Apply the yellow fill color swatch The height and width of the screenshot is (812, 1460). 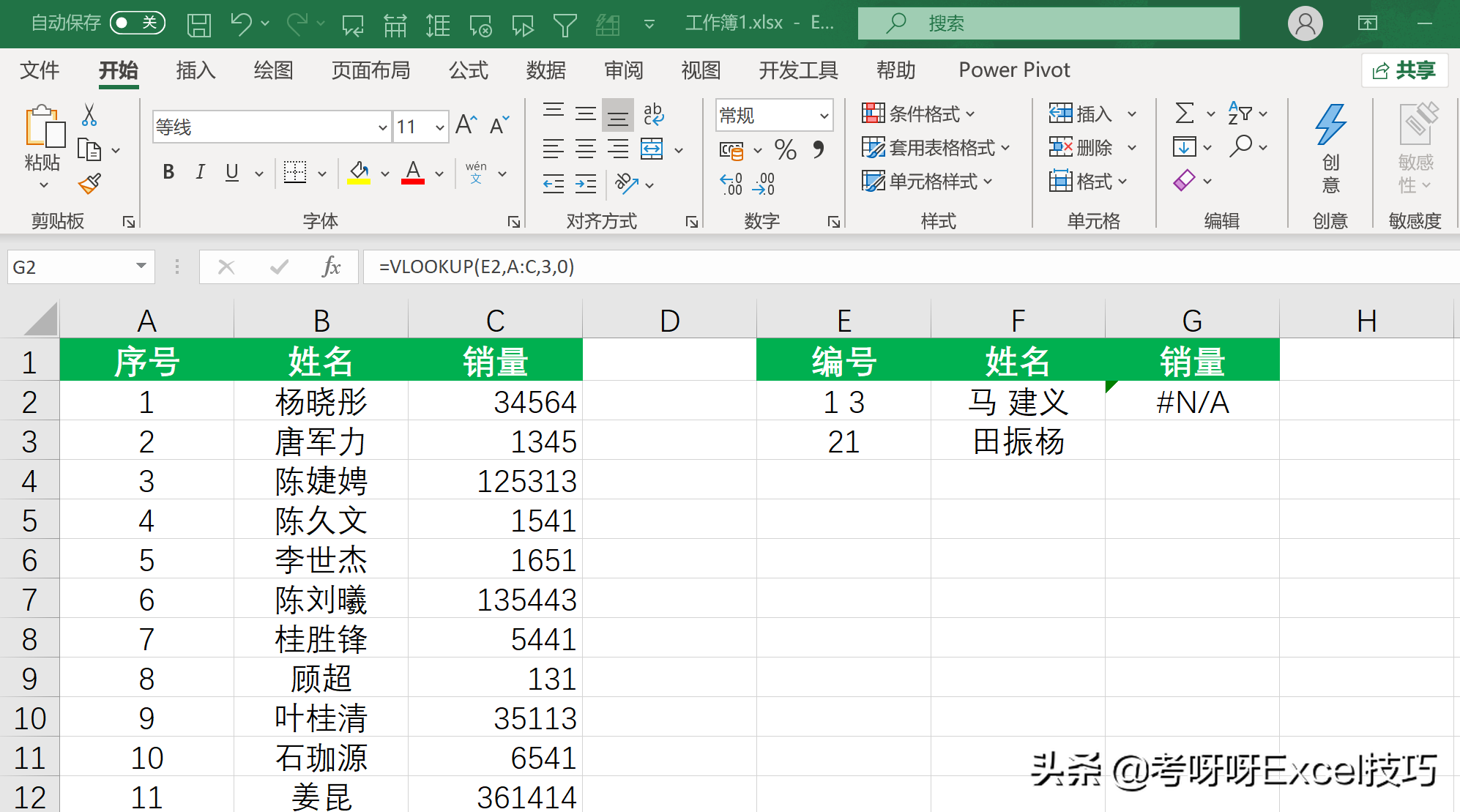[x=358, y=174]
